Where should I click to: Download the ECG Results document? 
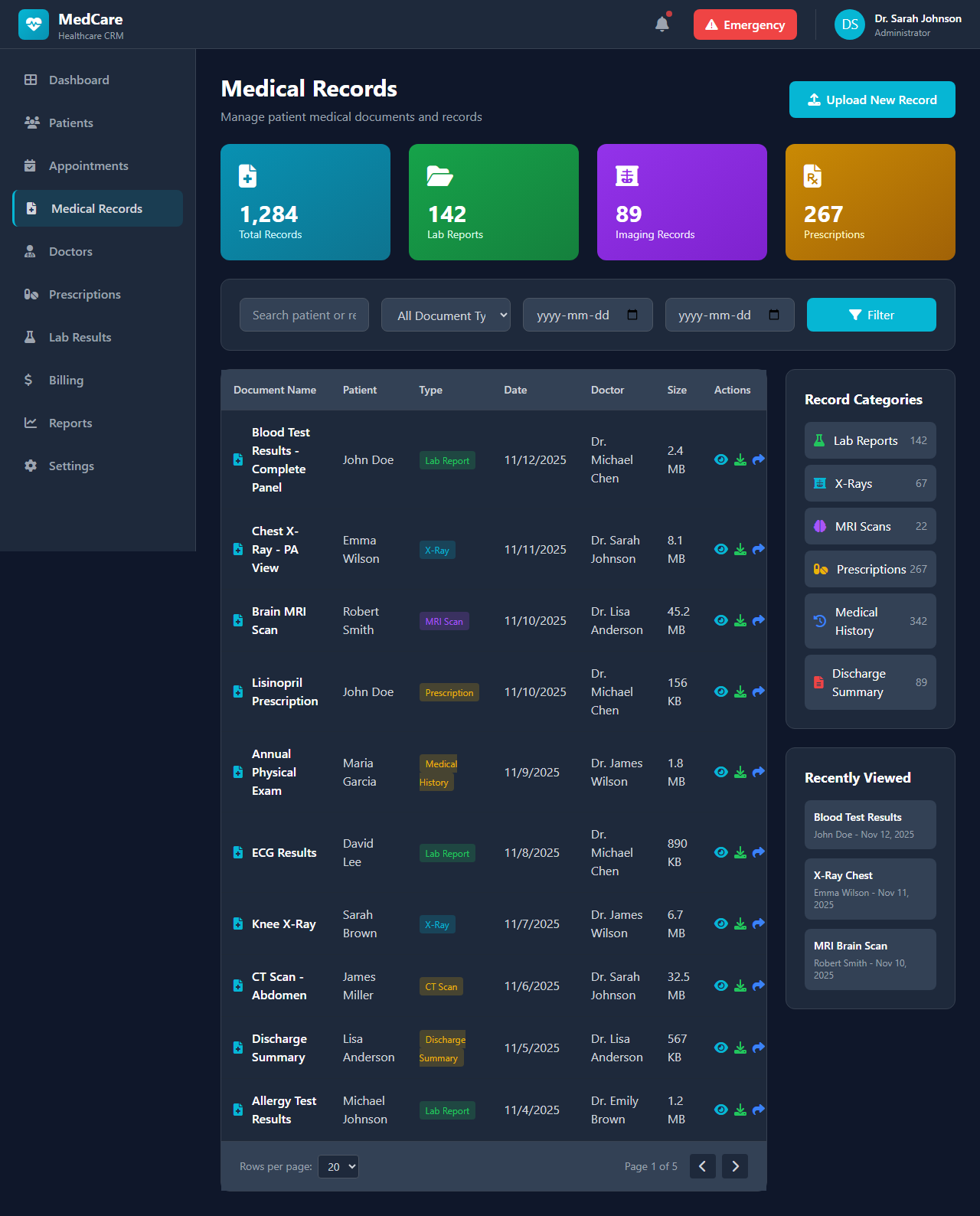pos(740,852)
